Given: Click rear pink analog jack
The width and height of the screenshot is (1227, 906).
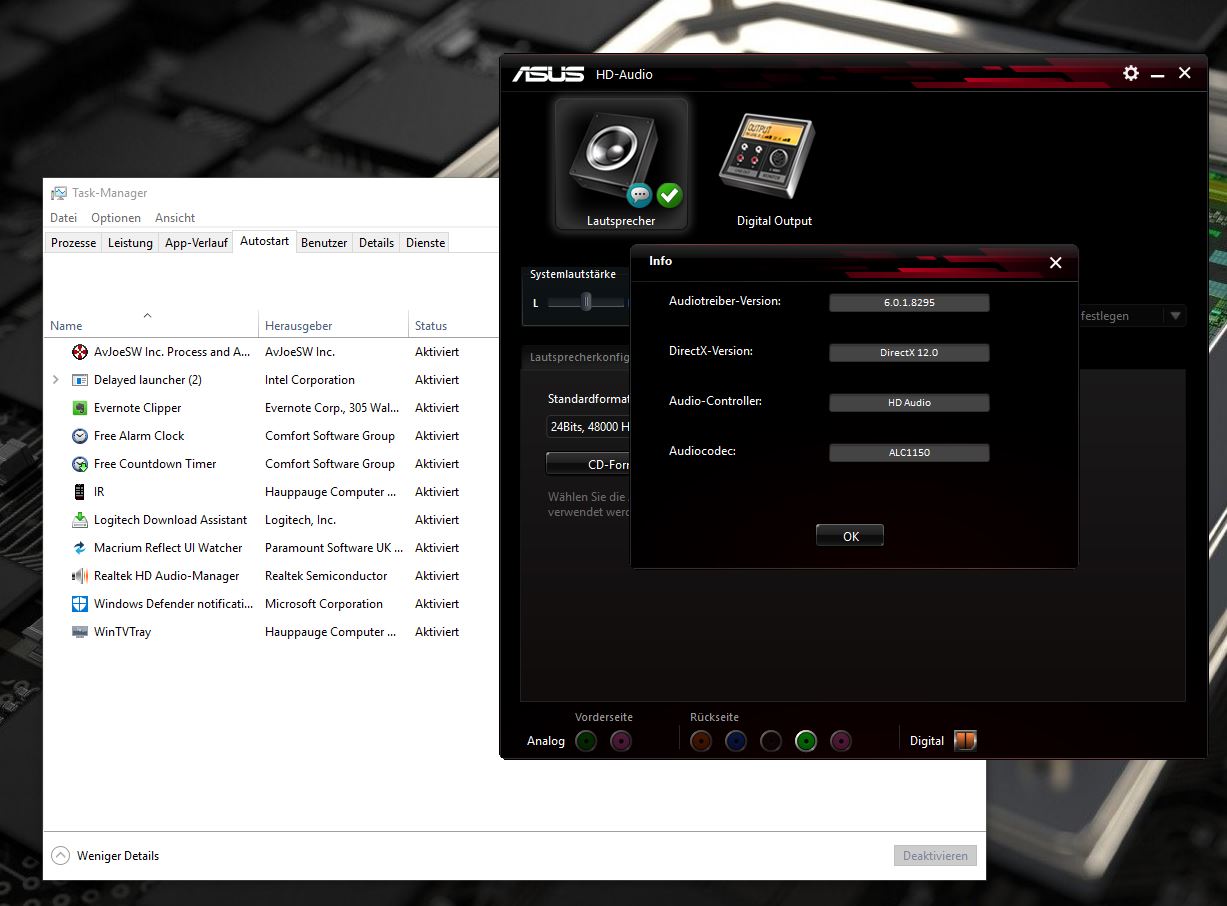Looking at the screenshot, I should tap(841, 741).
